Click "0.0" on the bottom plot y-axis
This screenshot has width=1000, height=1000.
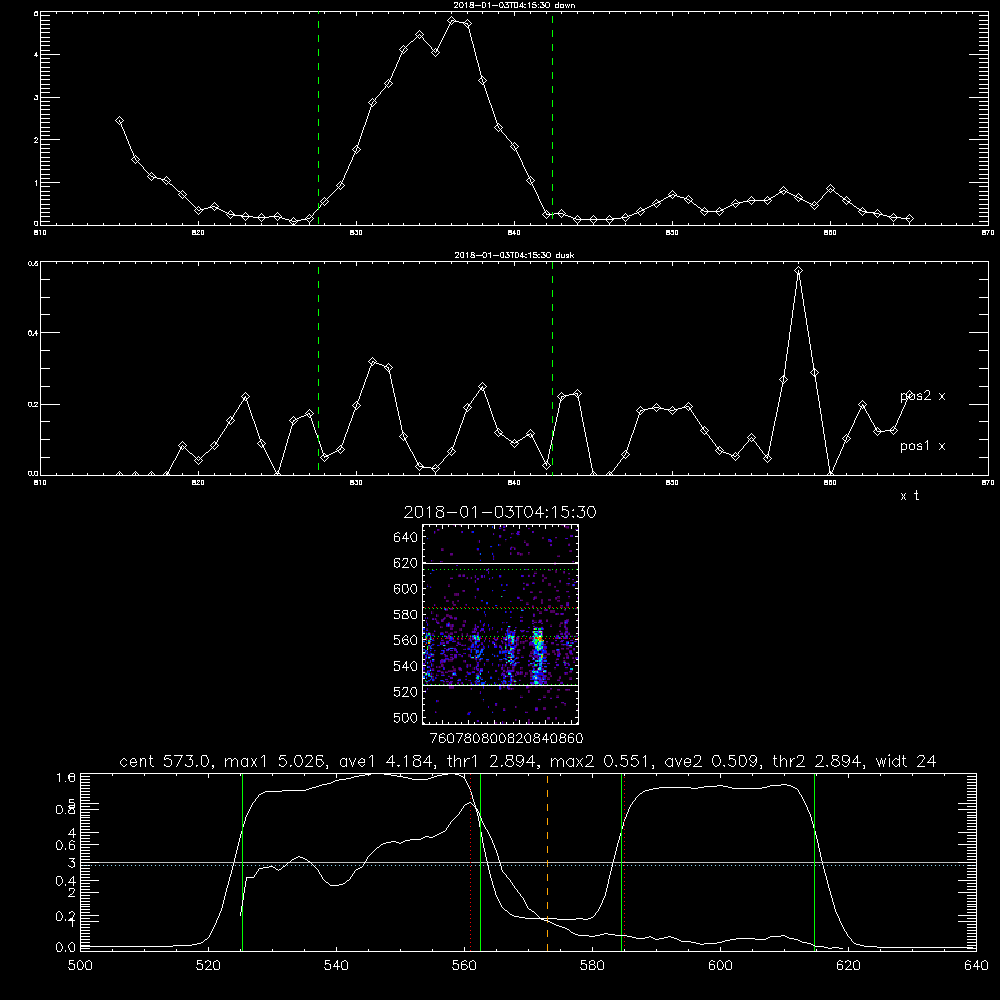point(66,947)
